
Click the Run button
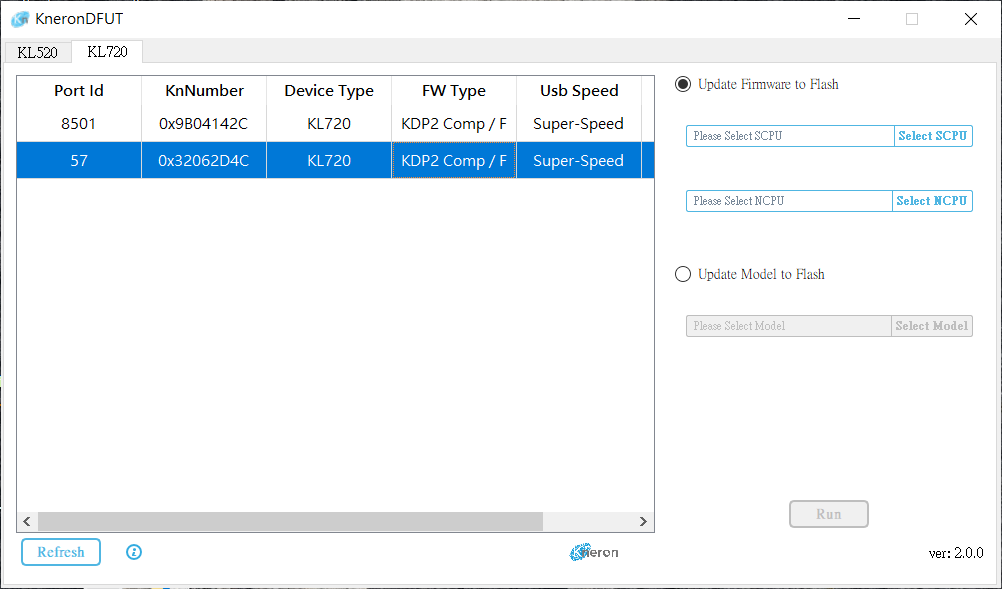pyautogui.click(x=829, y=514)
